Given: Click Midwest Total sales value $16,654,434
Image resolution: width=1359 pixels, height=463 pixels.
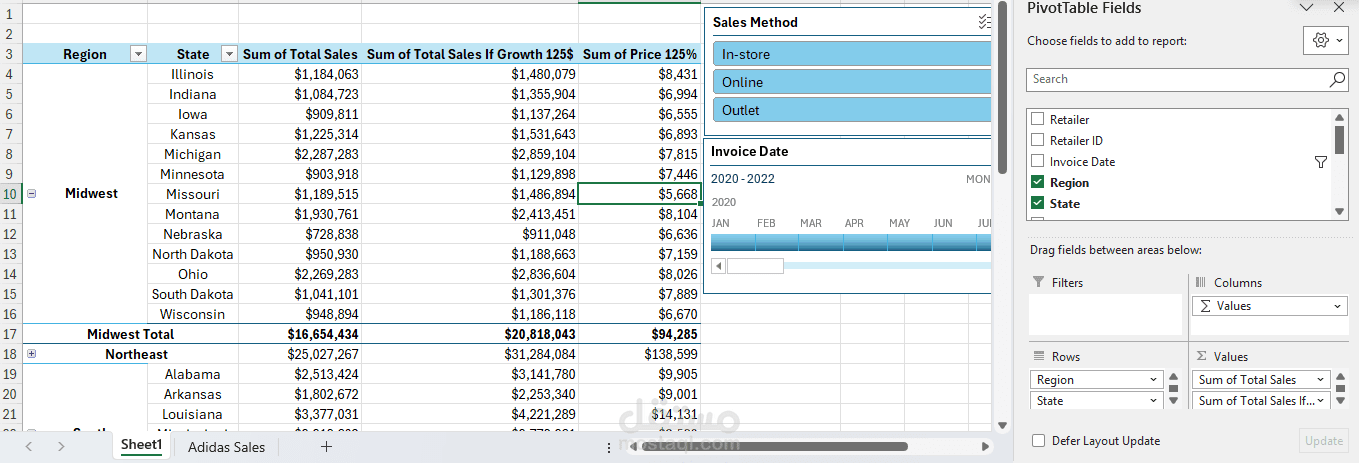Looking at the screenshot, I should point(299,334).
